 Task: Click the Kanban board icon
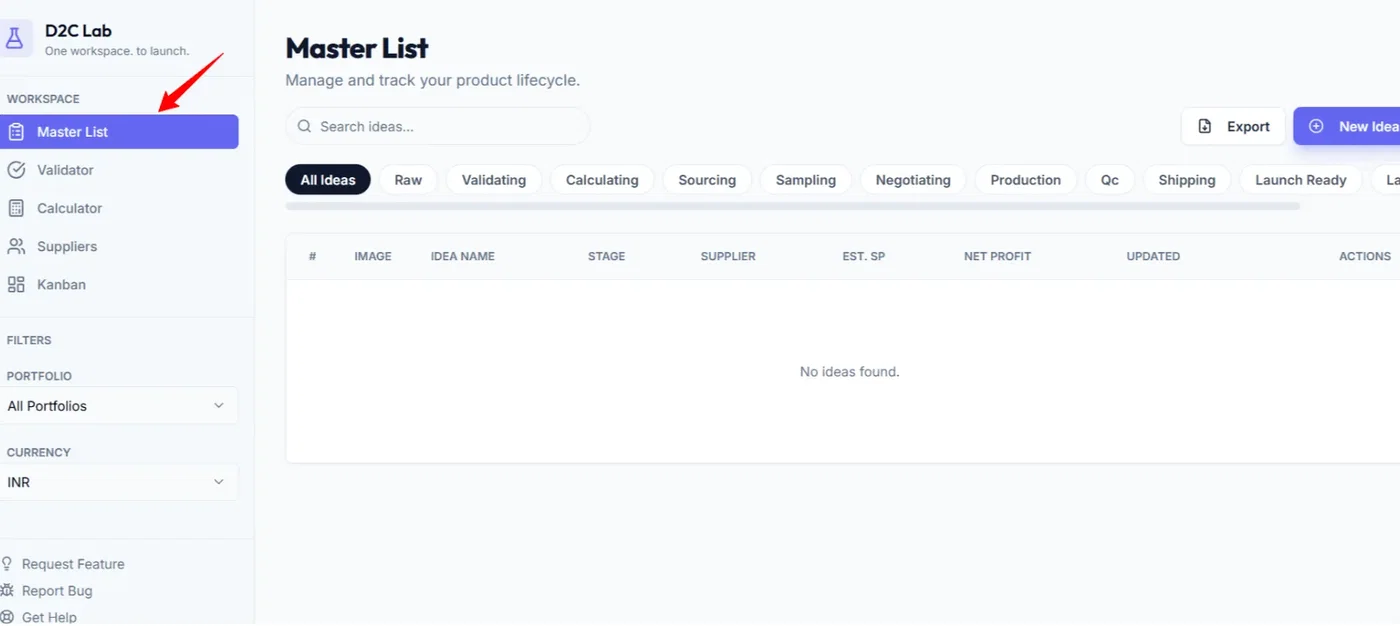16,284
